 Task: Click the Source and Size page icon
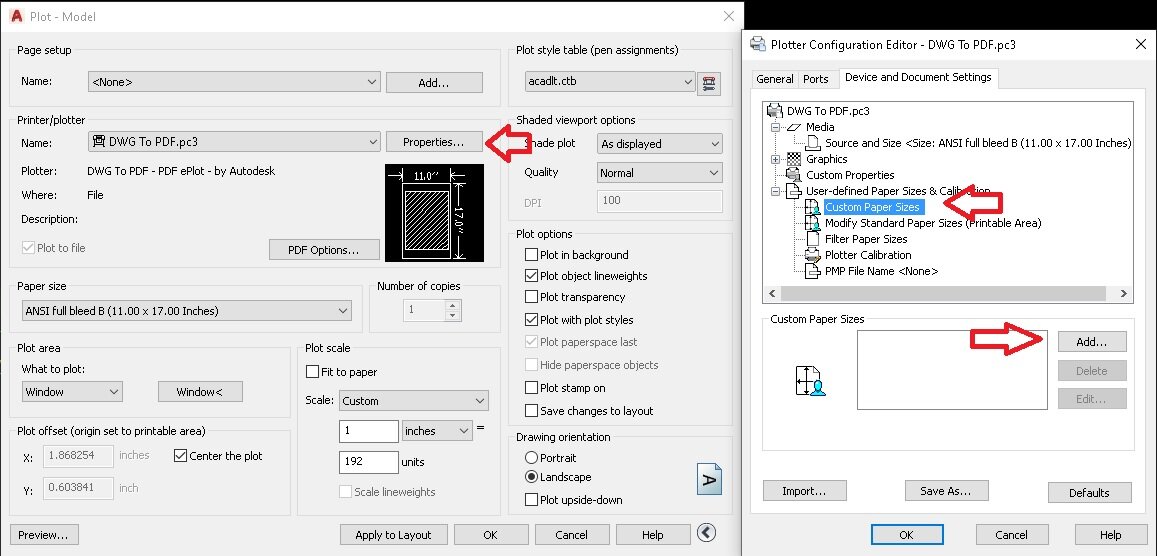click(812, 143)
